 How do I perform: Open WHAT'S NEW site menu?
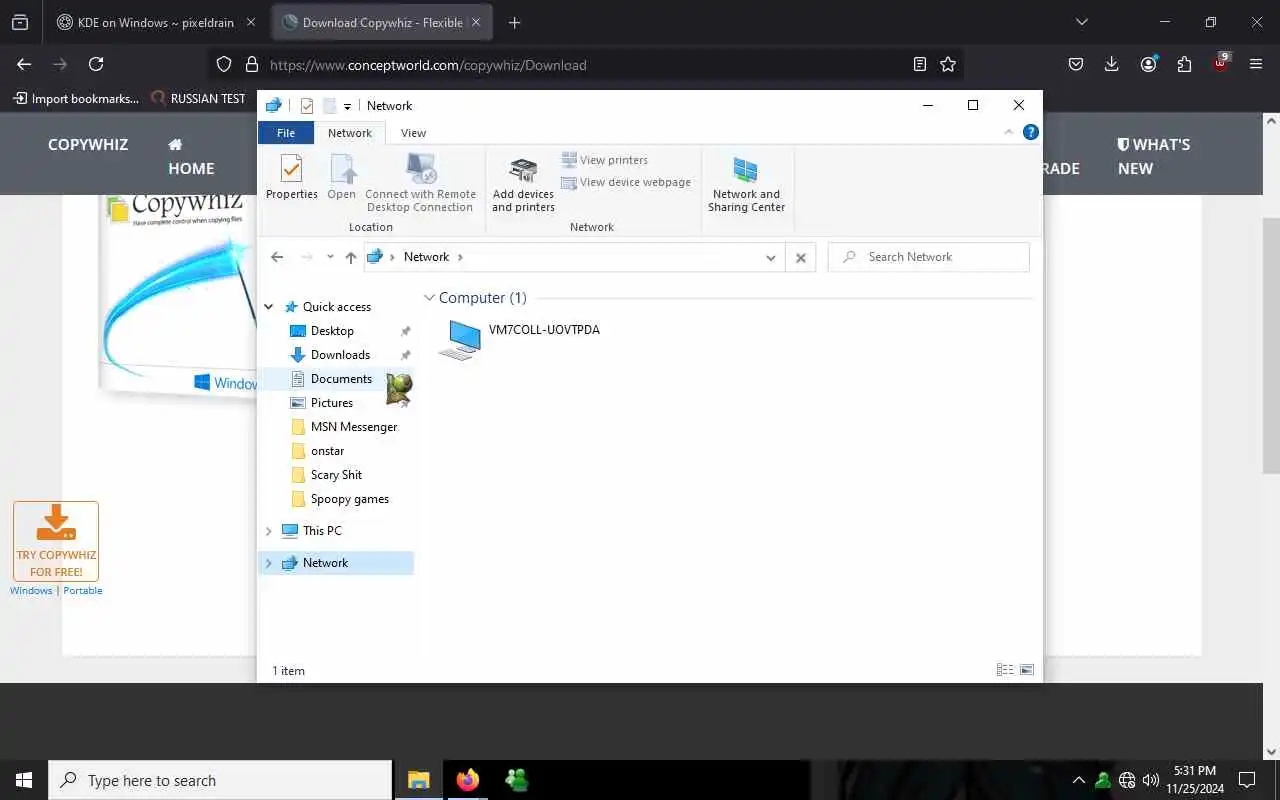coord(1154,157)
